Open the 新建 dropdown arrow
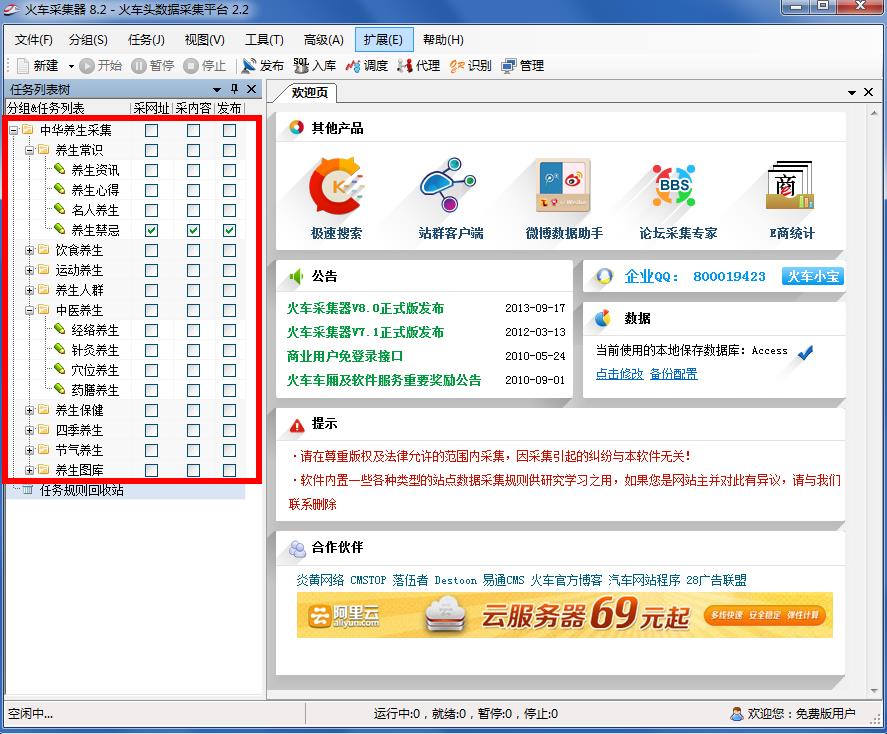The height and width of the screenshot is (734, 887). click(x=71, y=66)
